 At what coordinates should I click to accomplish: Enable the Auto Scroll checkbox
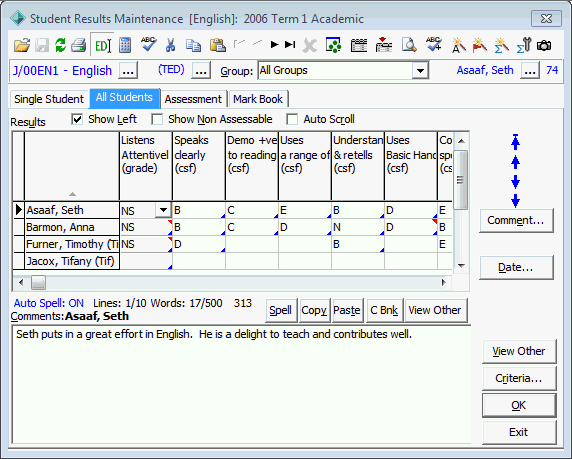[292, 119]
